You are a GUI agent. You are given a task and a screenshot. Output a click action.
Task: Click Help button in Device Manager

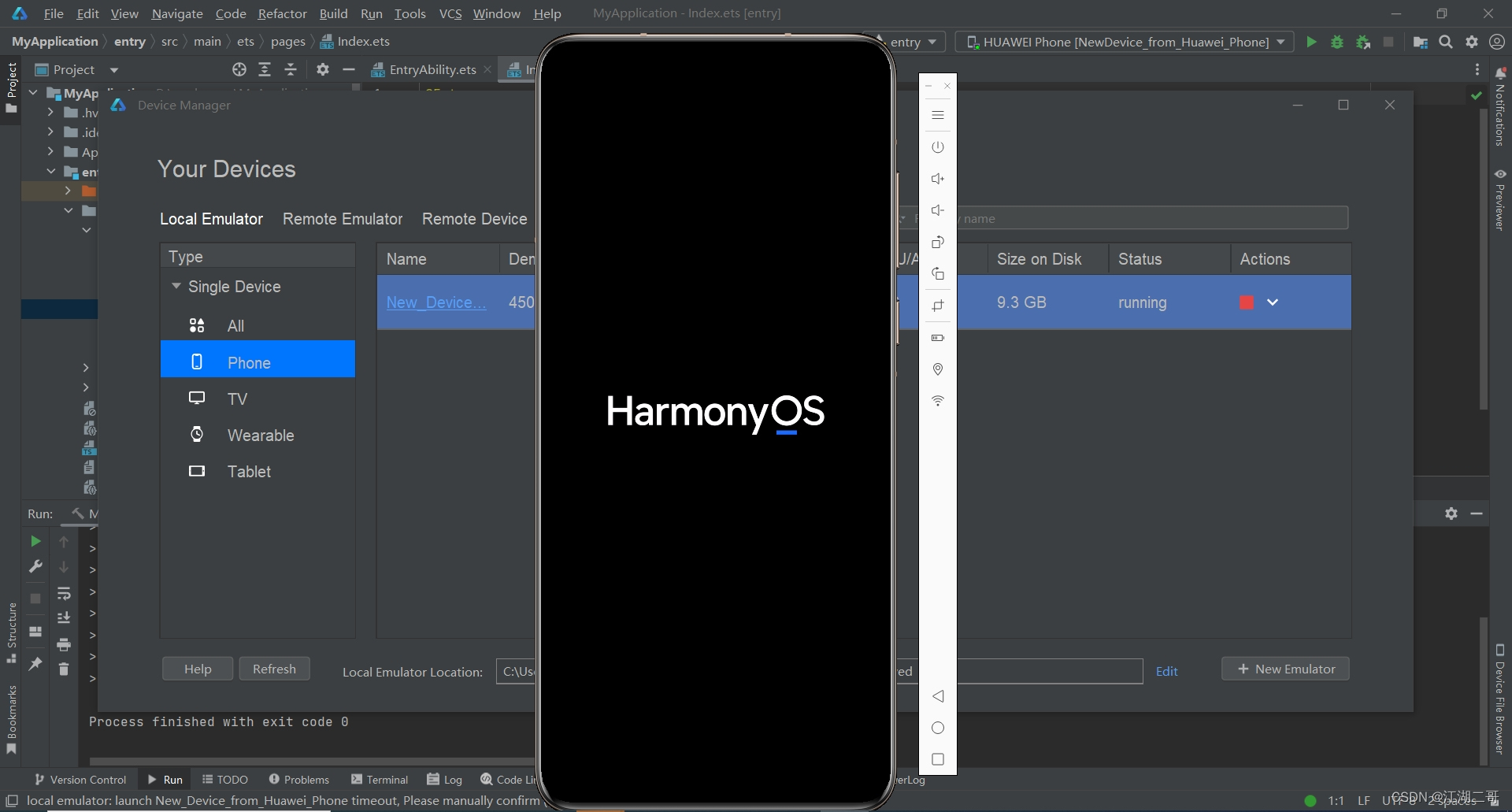[x=198, y=669]
